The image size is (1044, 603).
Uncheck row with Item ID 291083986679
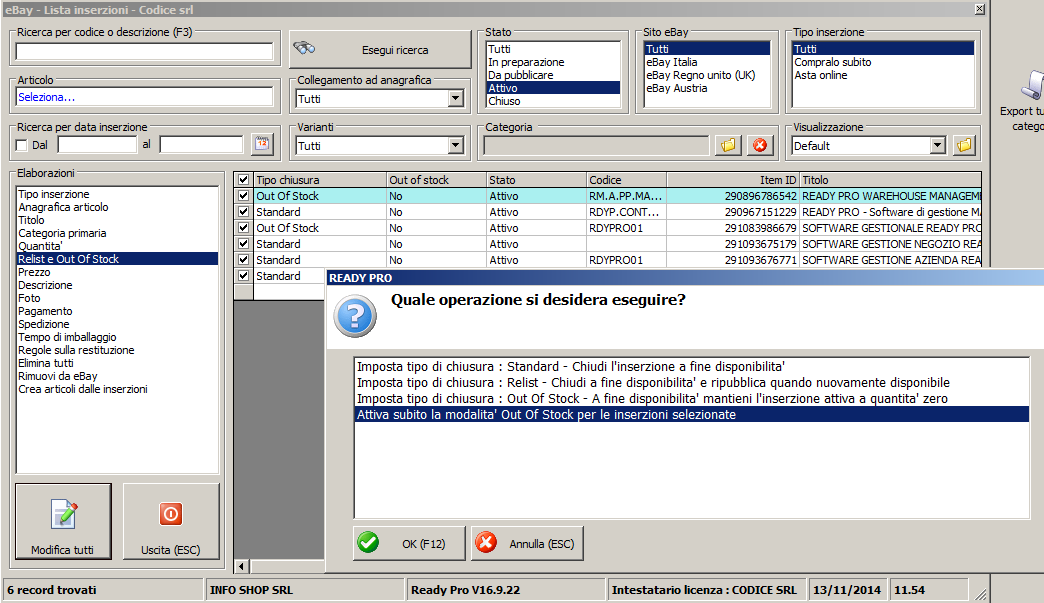pyautogui.click(x=244, y=228)
